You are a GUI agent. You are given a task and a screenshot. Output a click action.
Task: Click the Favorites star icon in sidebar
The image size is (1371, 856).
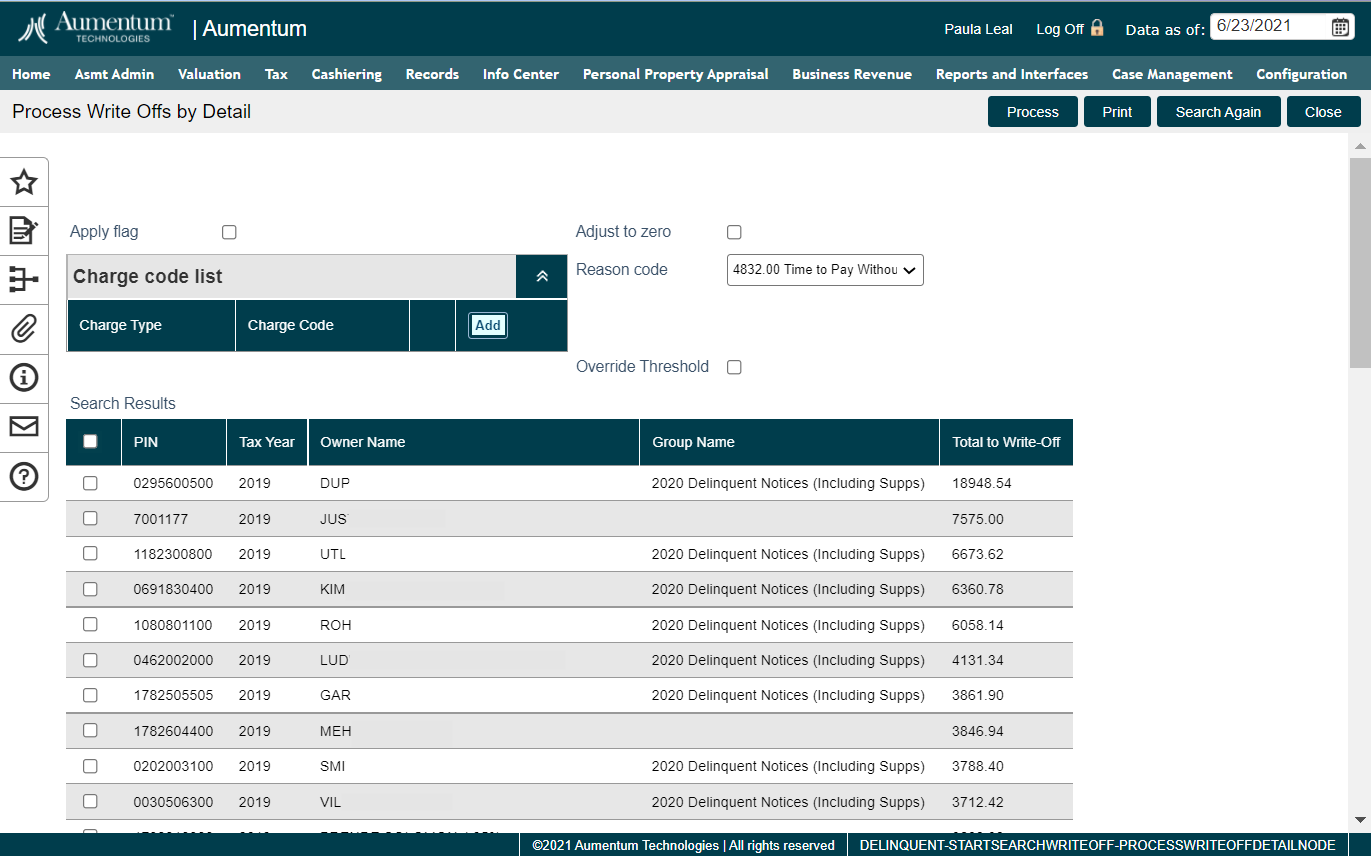pyautogui.click(x=24, y=182)
